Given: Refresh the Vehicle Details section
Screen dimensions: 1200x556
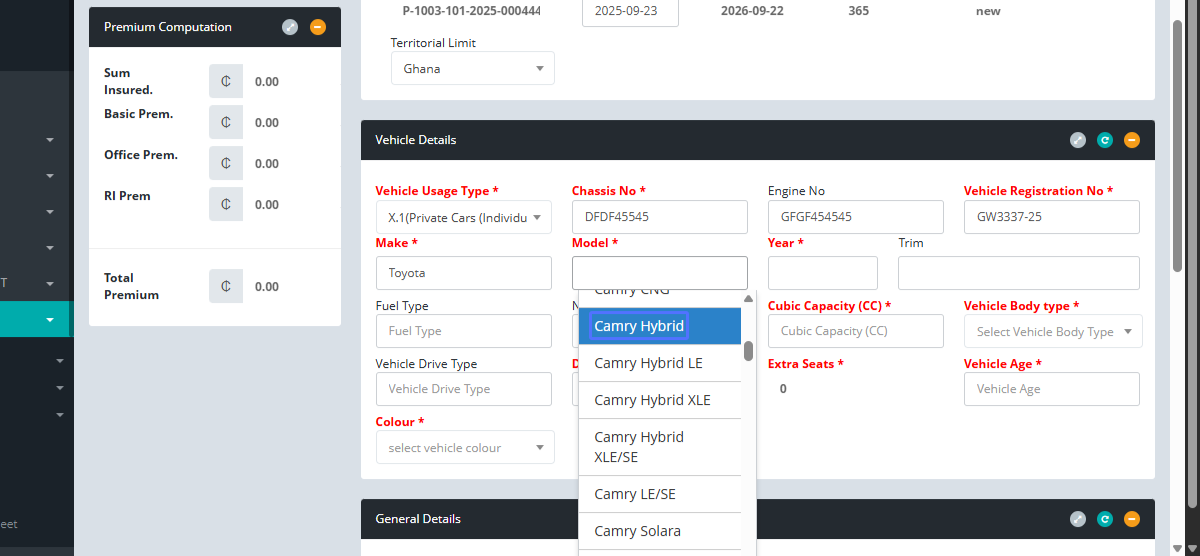Looking at the screenshot, I should coord(1105,140).
